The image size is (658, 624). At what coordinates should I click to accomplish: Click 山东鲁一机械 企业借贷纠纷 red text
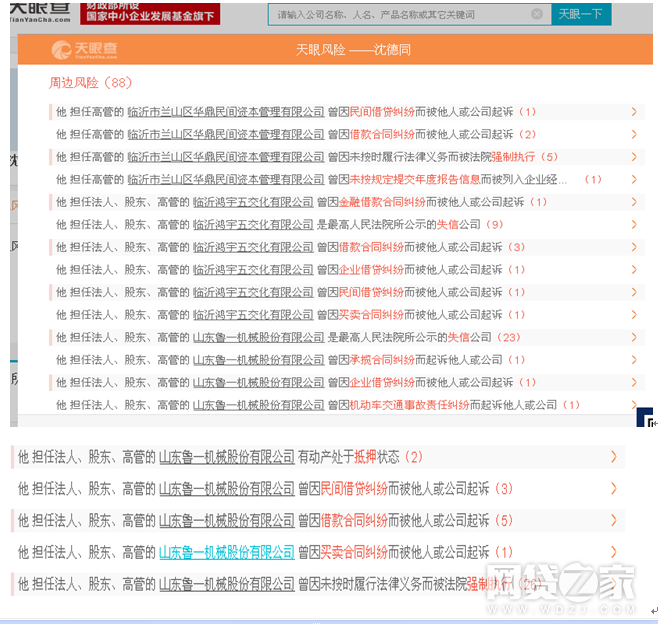pyautogui.click(x=382, y=383)
